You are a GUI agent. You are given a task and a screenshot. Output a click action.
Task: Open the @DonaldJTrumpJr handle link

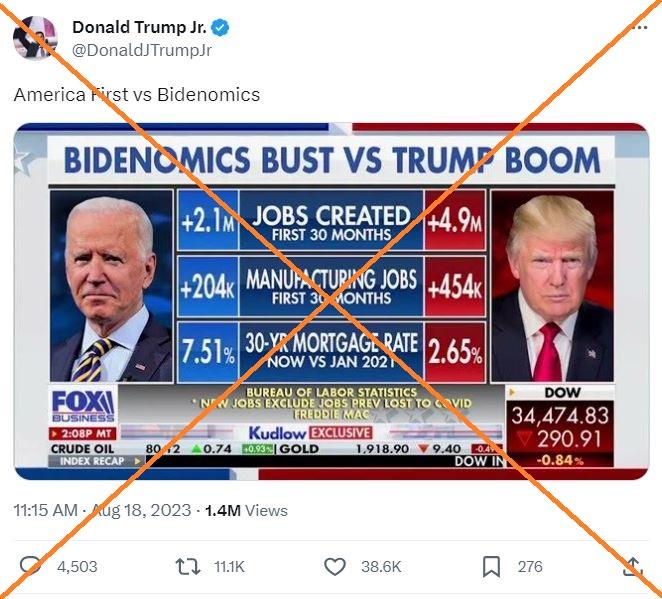point(142,50)
